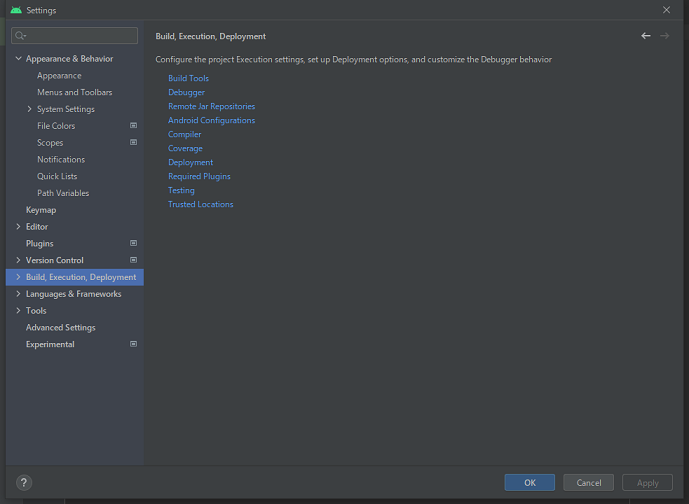Screen dimensions: 689x504
Task: Click the project-level icon beside File Colors
Action: [133, 126]
